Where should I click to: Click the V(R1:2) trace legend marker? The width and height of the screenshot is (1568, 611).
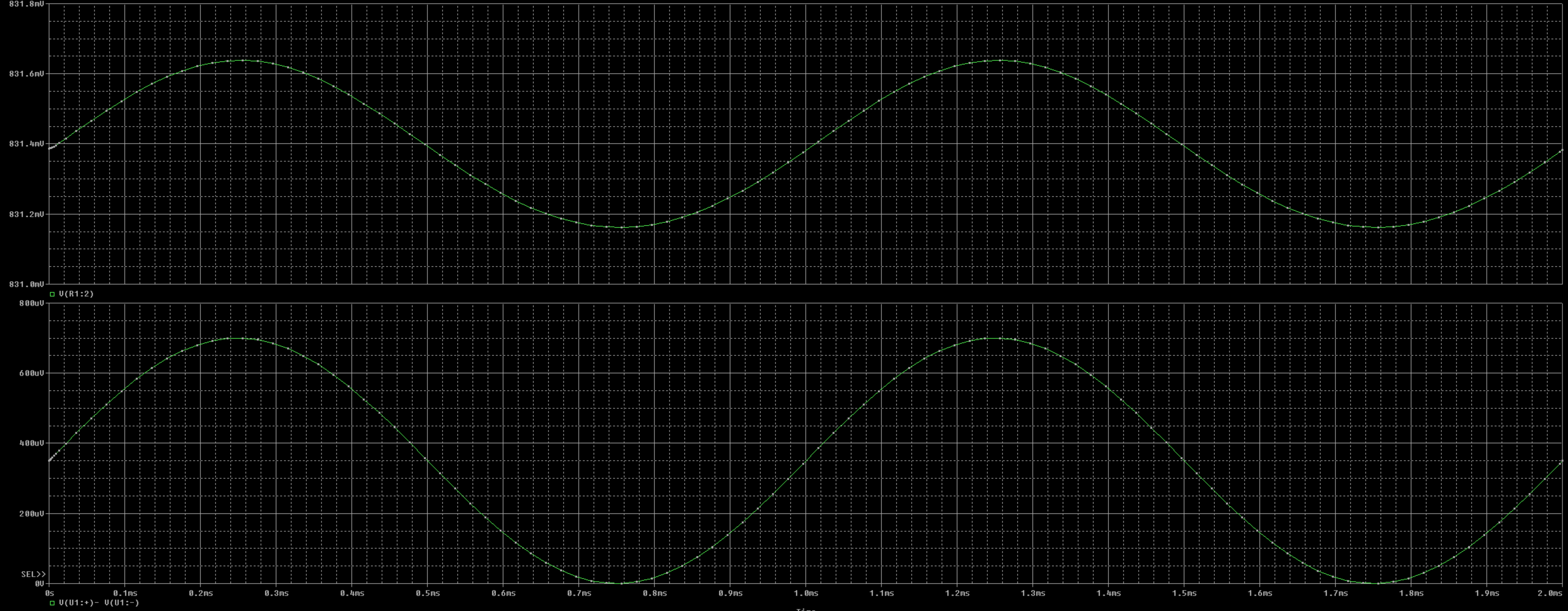click(x=53, y=294)
